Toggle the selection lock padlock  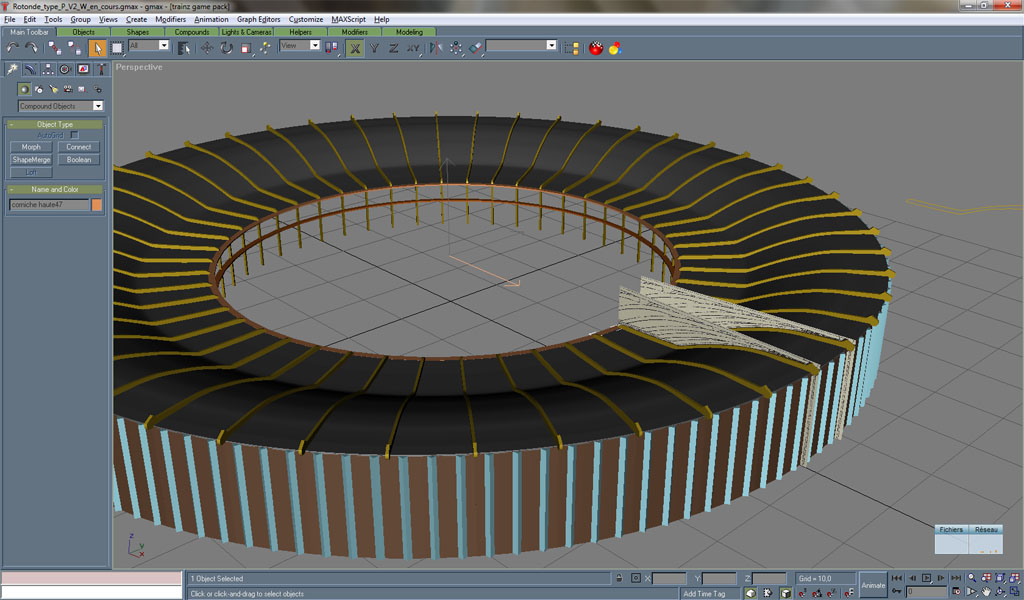(x=620, y=578)
